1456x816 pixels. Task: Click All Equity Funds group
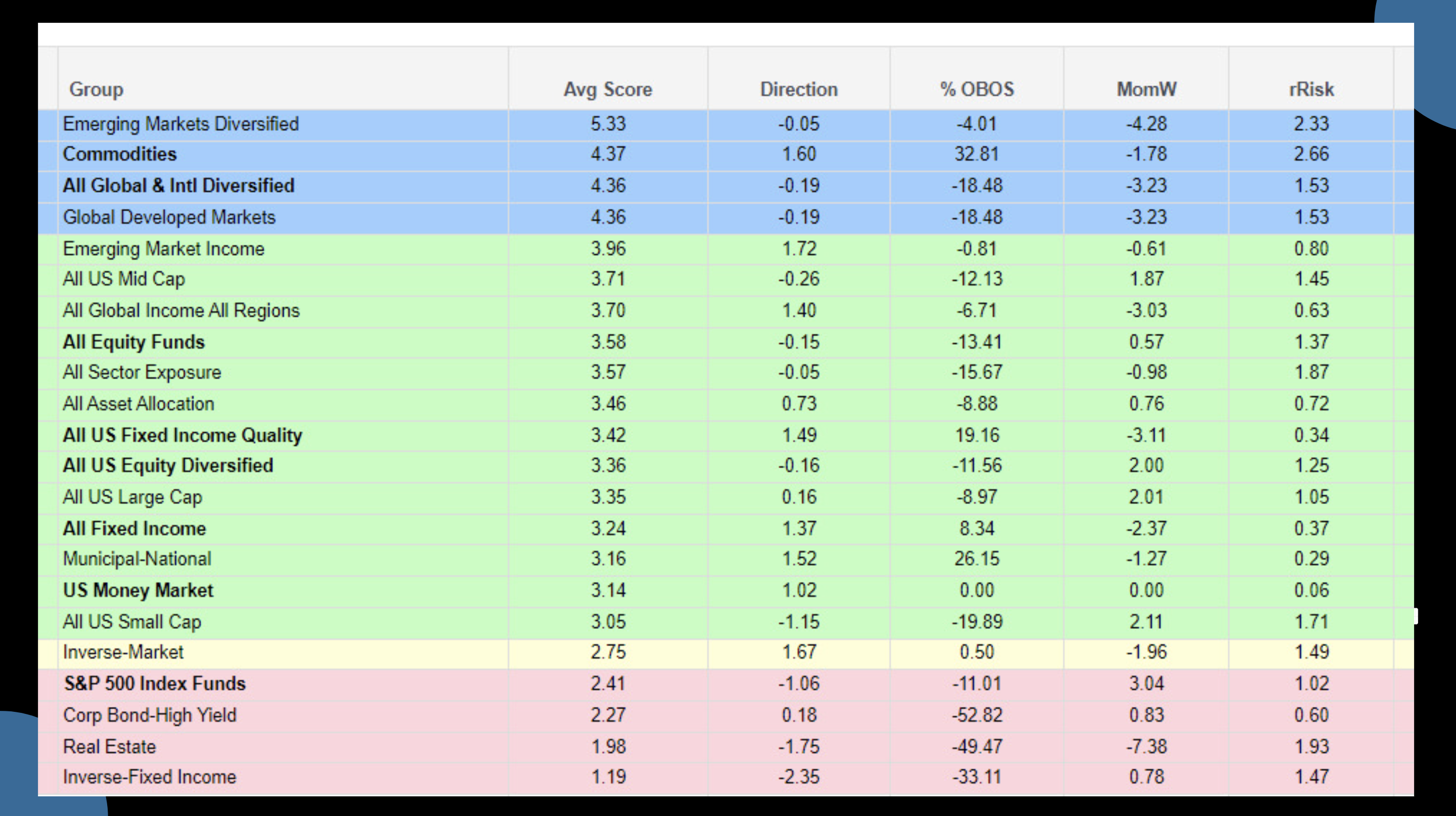(x=133, y=342)
